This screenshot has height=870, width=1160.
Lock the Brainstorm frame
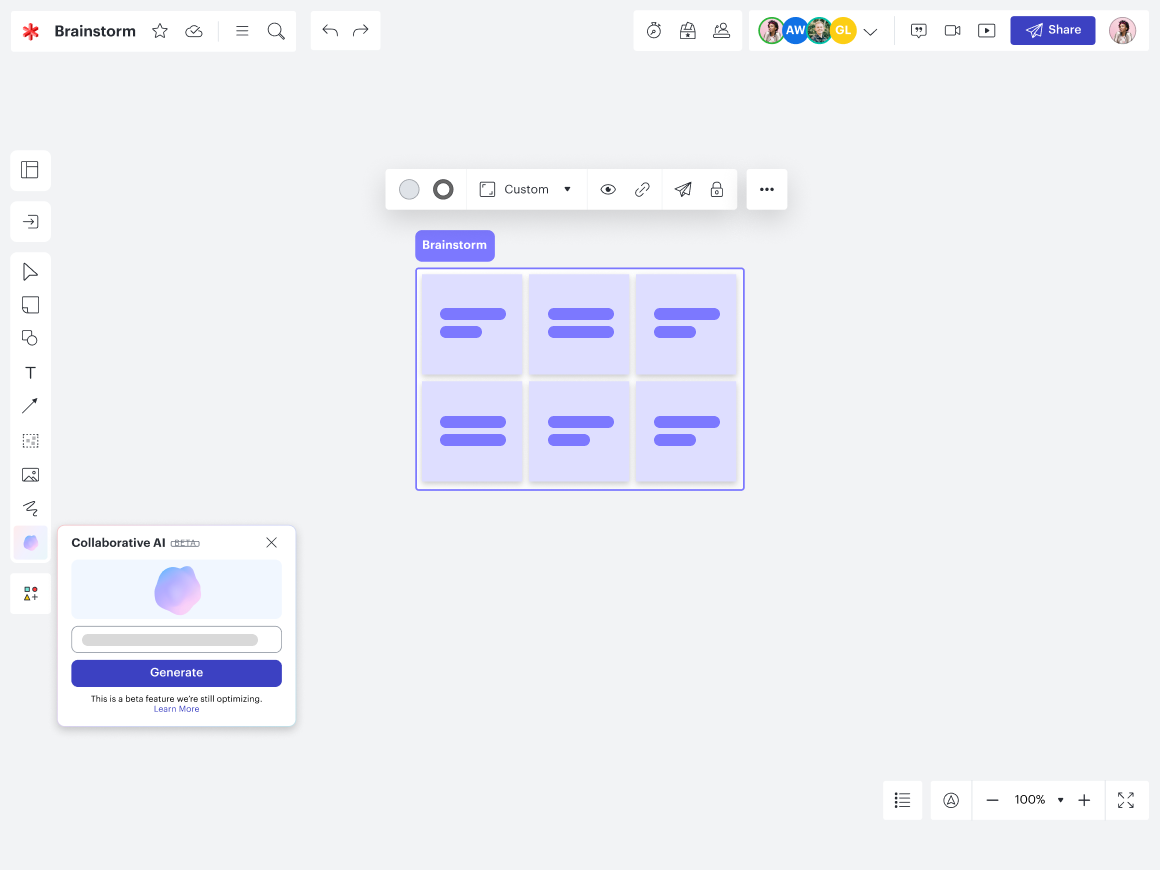(716, 189)
